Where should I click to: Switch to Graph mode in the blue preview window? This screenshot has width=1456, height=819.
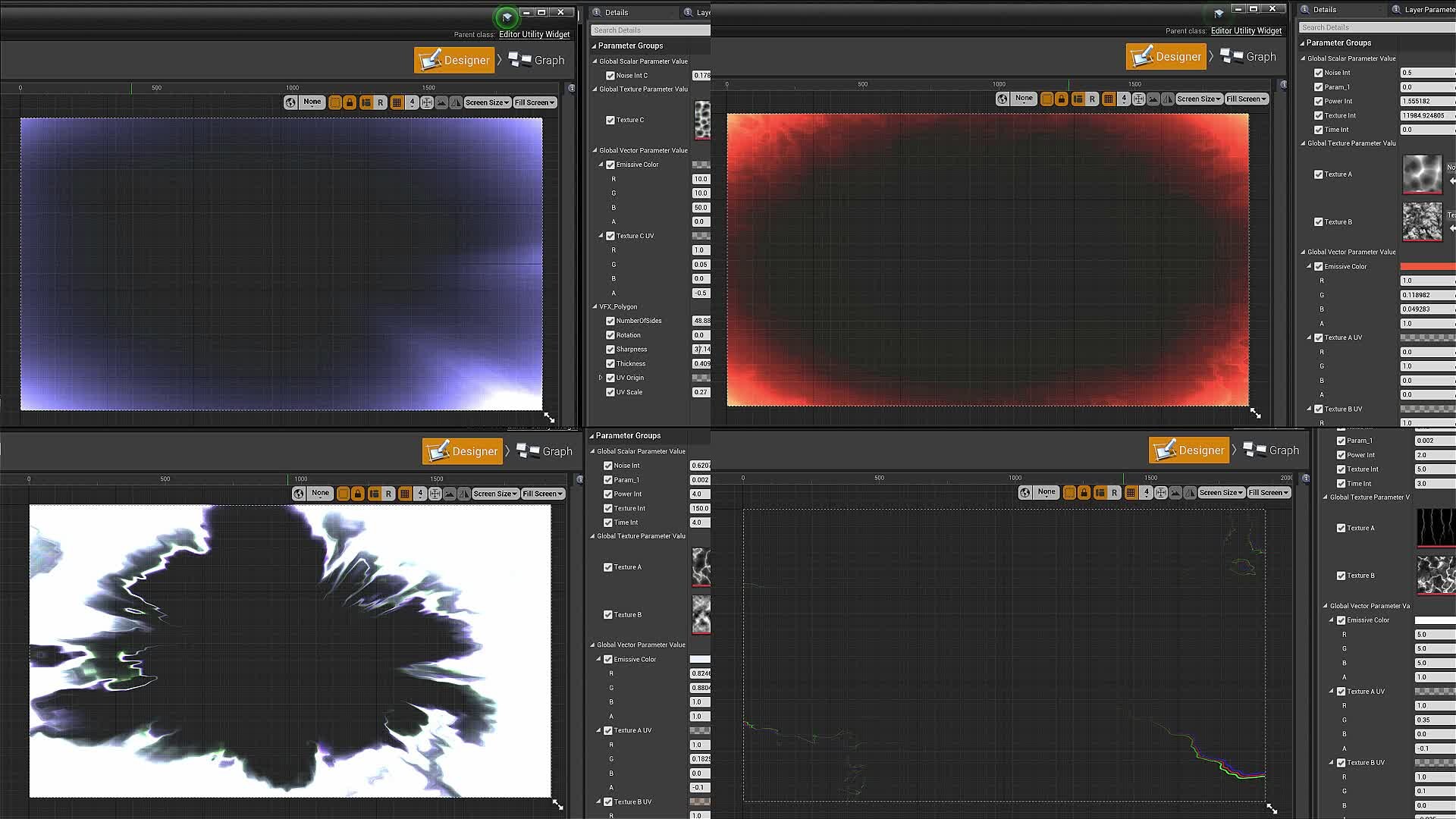pyautogui.click(x=537, y=61)
